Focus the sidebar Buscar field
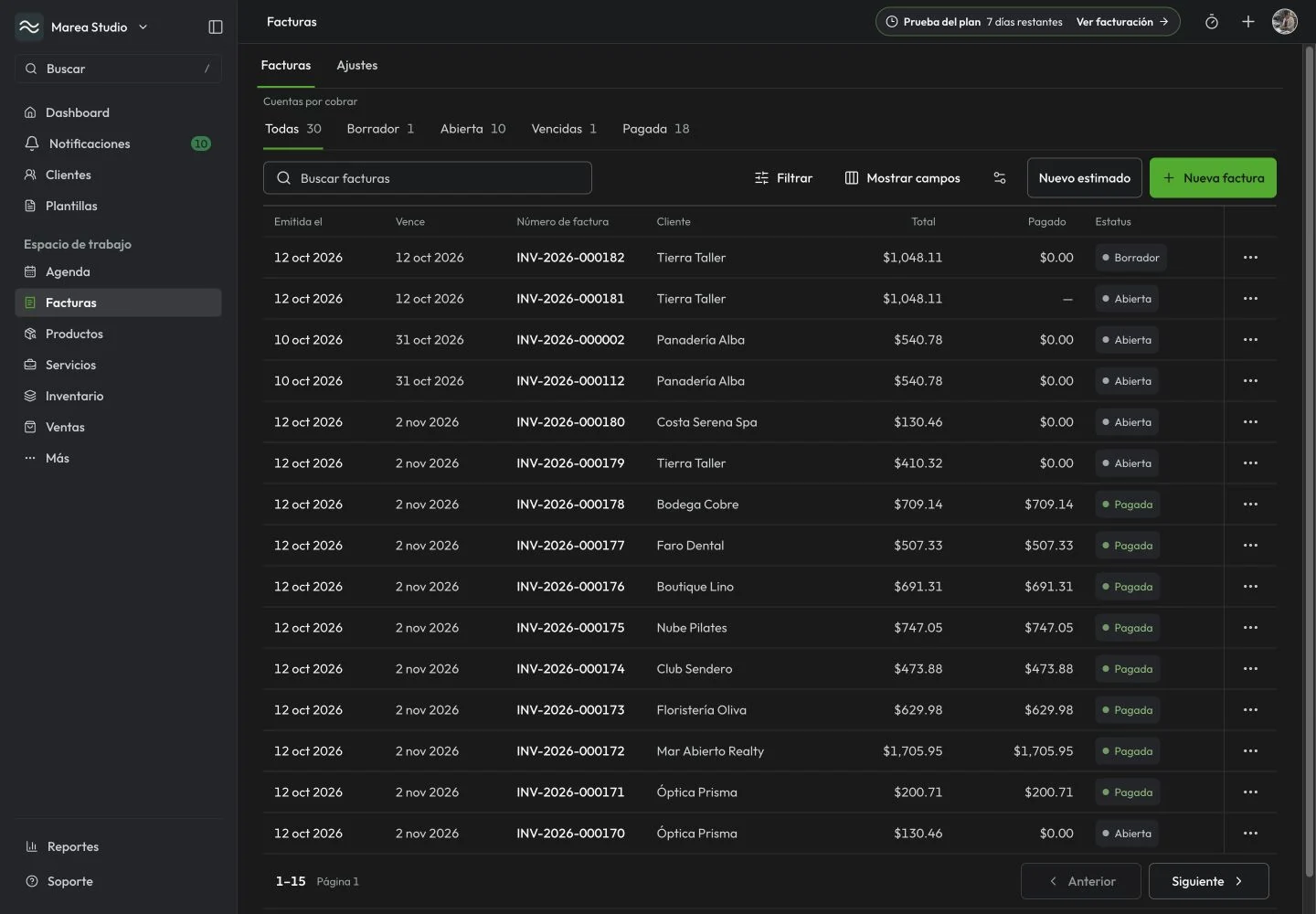Screen dimensions: 1316x914 pyautogui.click(x=118, y=69)
